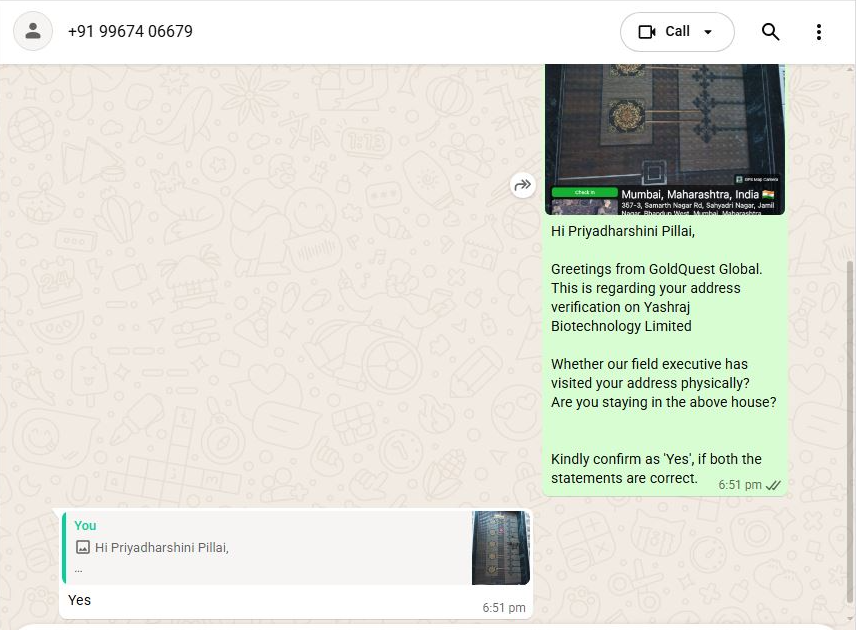Jump to quoted message 'Hi Priyadharshini Pillai,'
The width and height of the screenshot is (856, 630).
coord(296,548)
